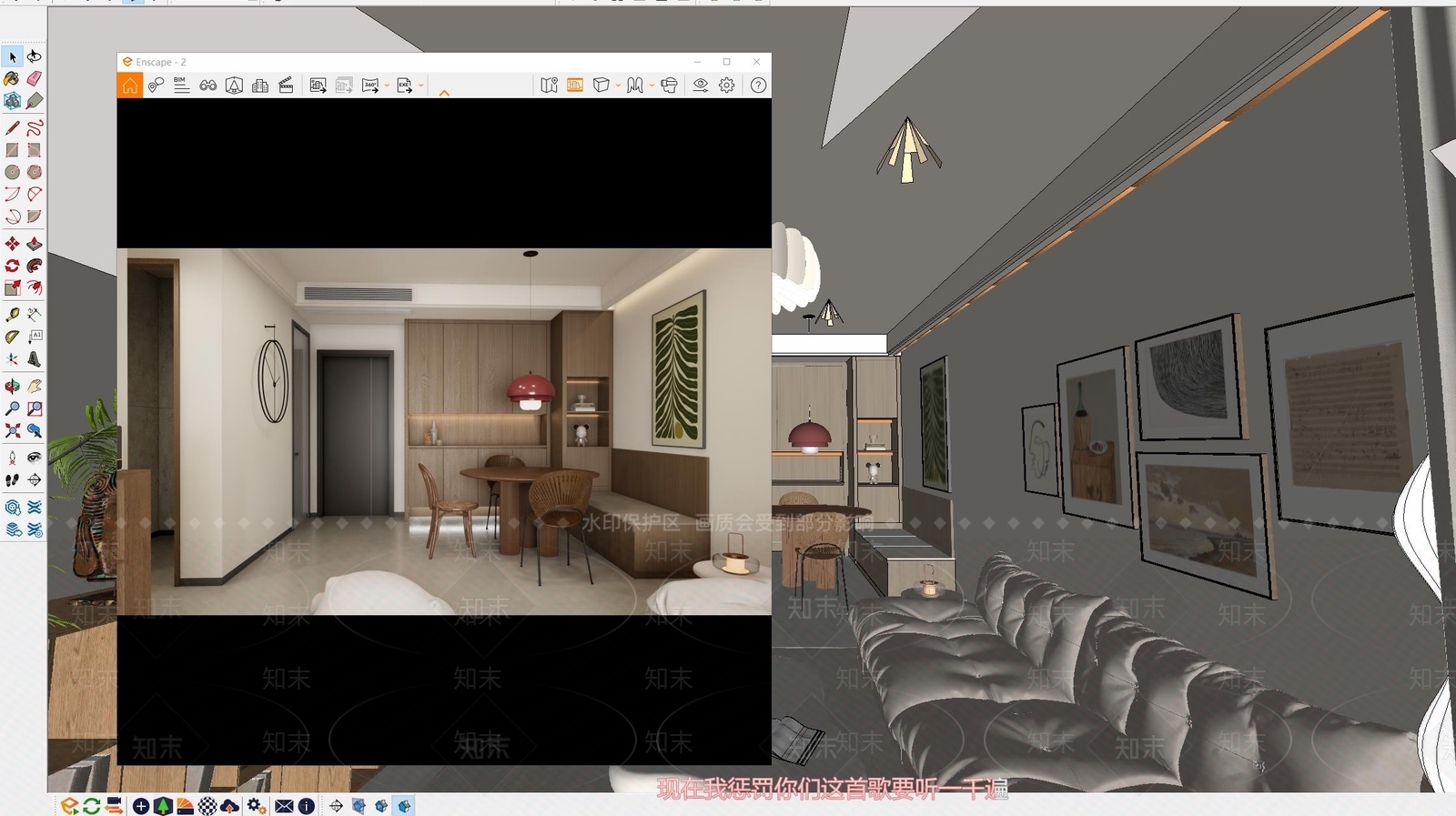Image resolution: width=1456 pixels, height=816 pixels.
Task: Collapse the Enscape toolbar with orange chevron
Action: click(x=444, y=93)
